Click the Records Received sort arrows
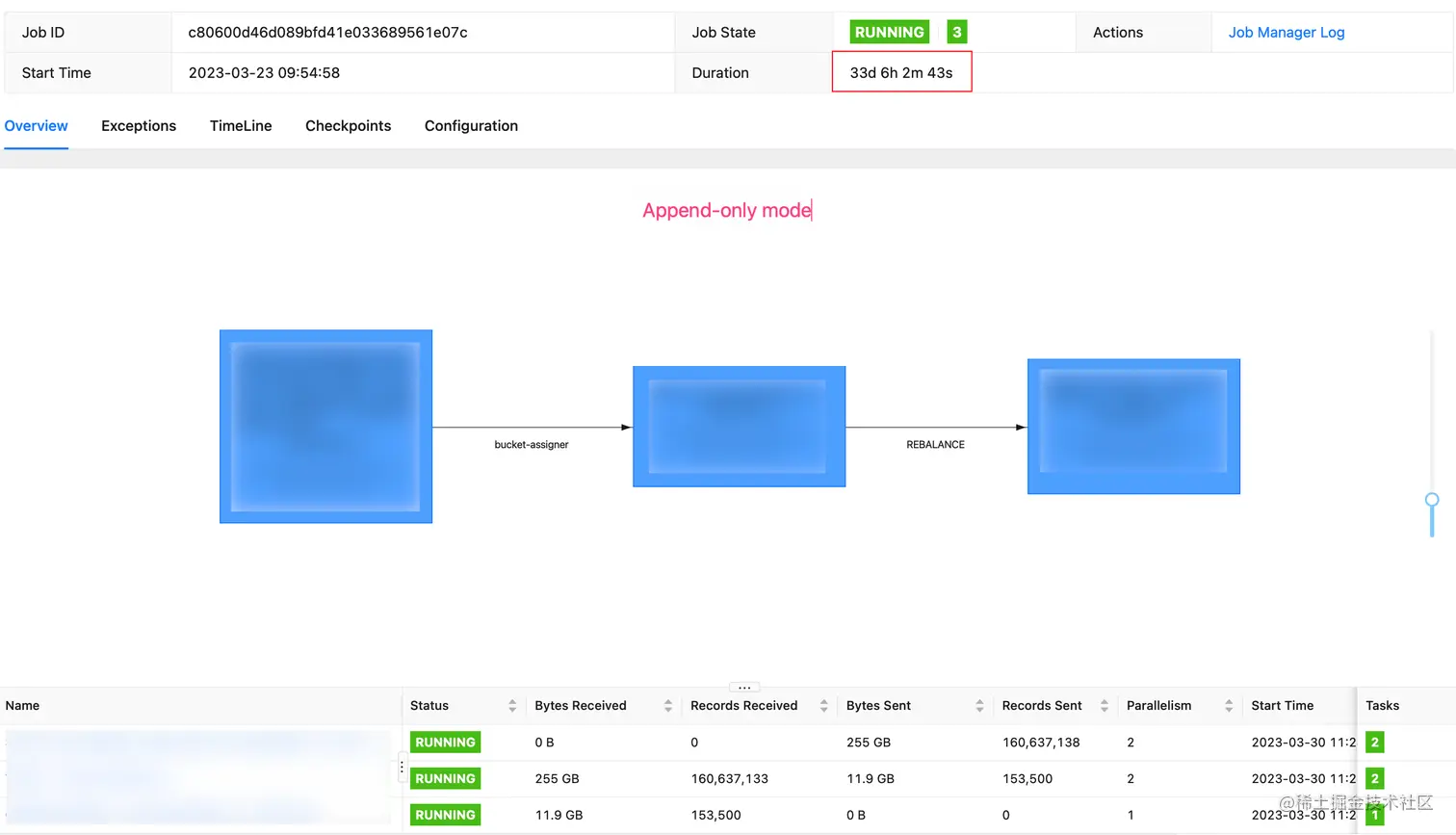 click(x=824, y=706)
